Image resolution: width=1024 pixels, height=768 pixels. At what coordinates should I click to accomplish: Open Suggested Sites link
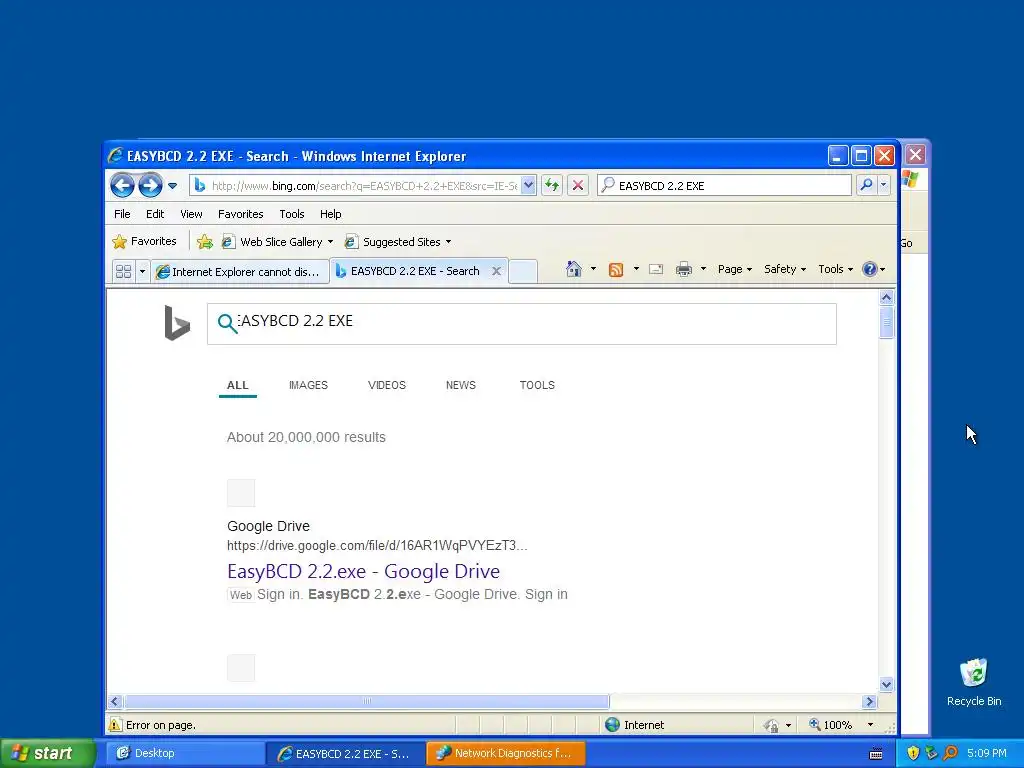393,242
